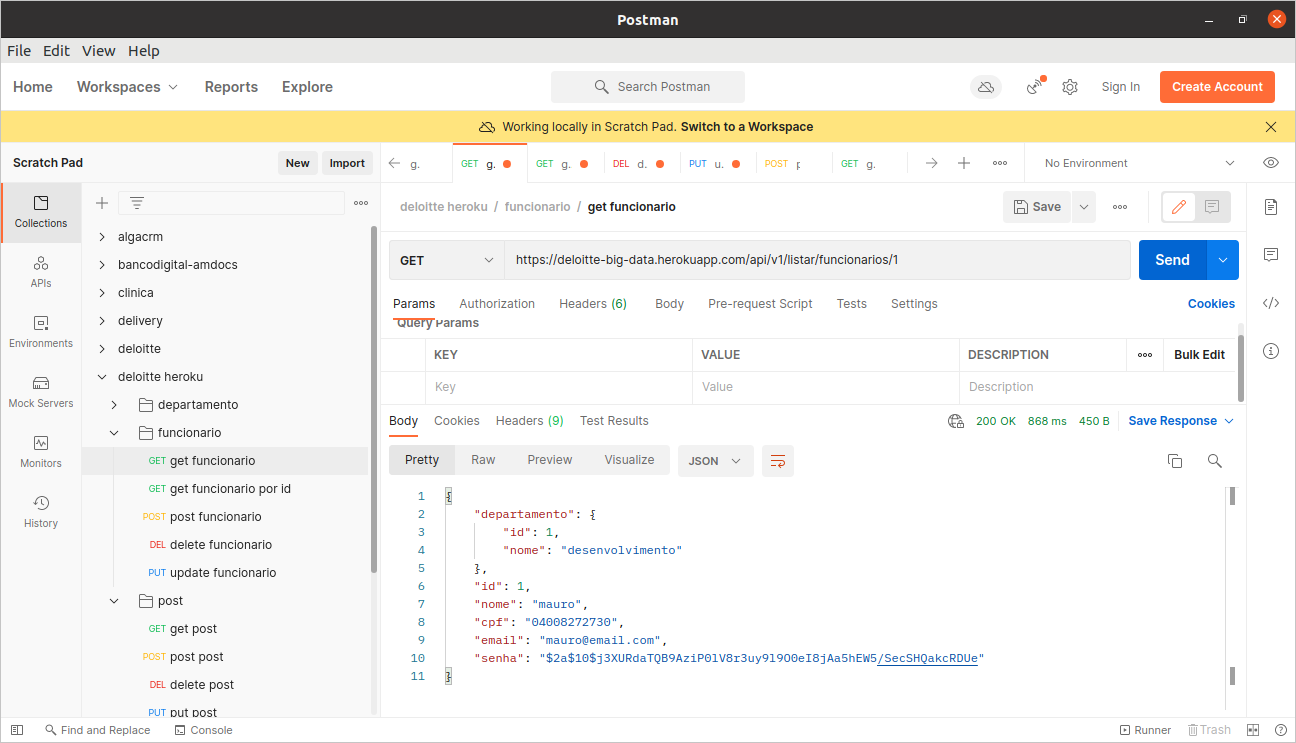Click the Switch to a Workspace link

pyautogui.click(x=747, y=127)
